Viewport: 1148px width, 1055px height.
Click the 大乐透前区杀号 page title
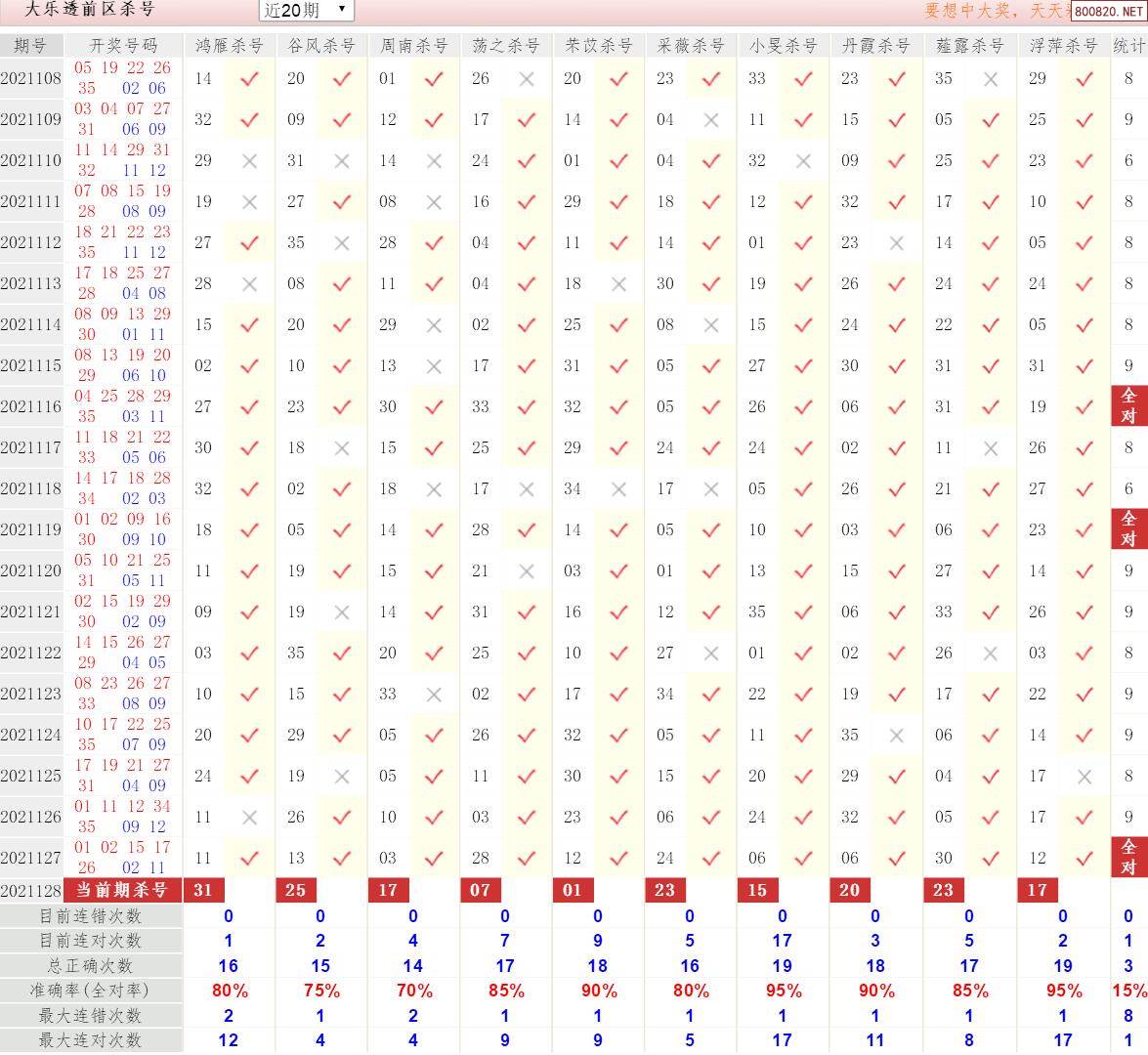89,10
